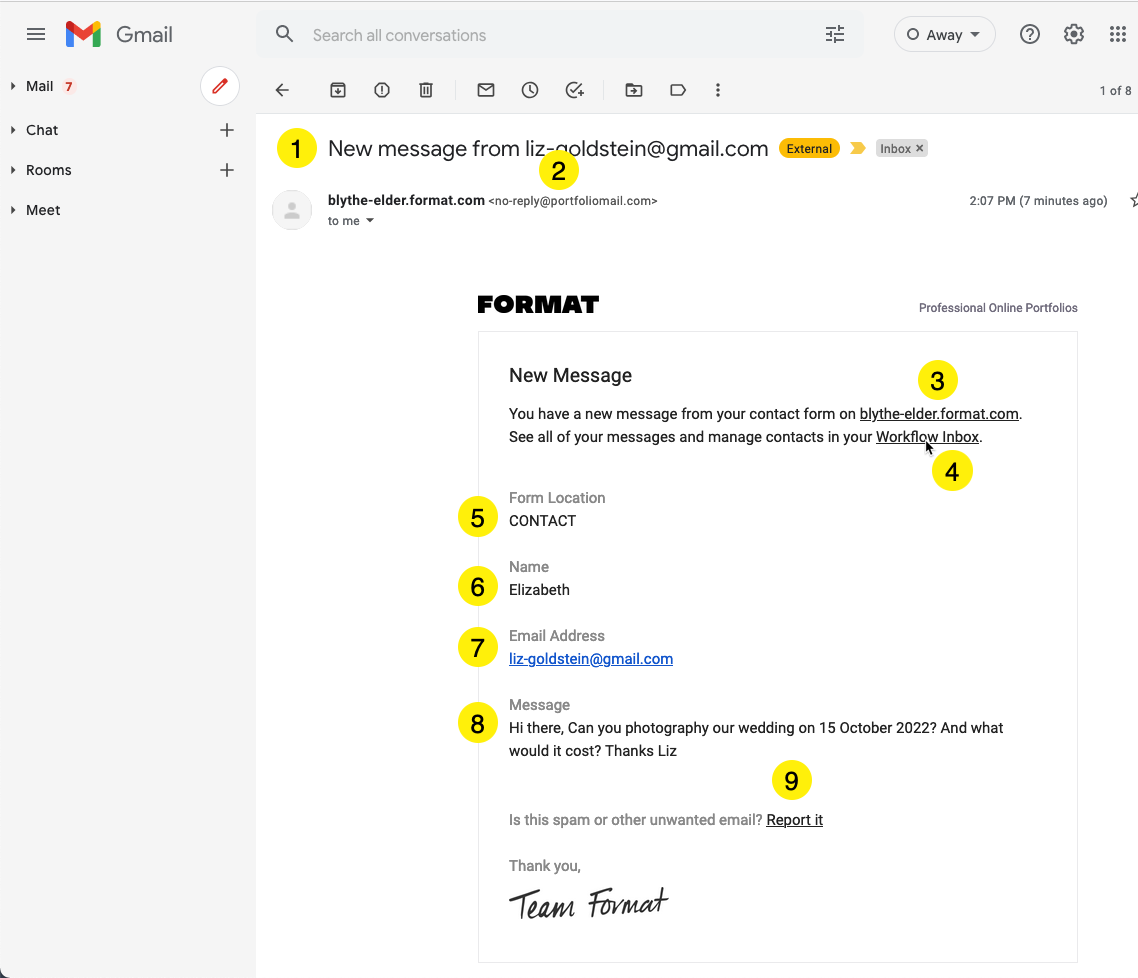Image resolution: width=1138 pixels, height=978 pixels.
Task: Click the Compose pencil button
Action: (x=220, y=86)
